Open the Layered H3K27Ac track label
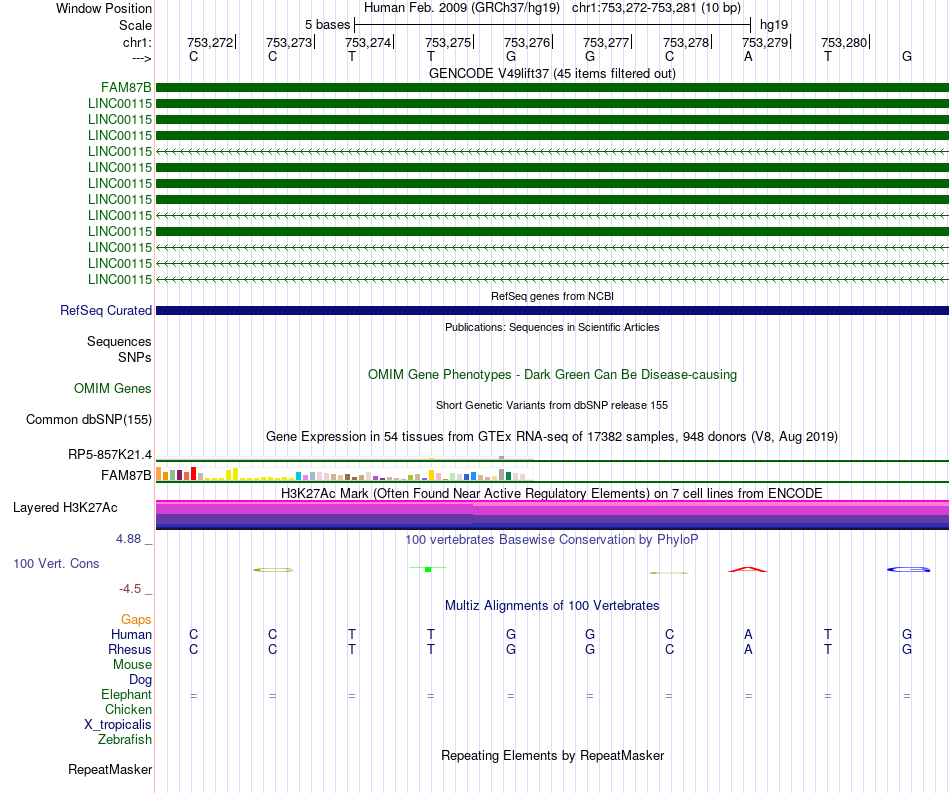Image resolution: width=950 pixels, height=793 pixels. pyautogui.click(x=65, y=508)
